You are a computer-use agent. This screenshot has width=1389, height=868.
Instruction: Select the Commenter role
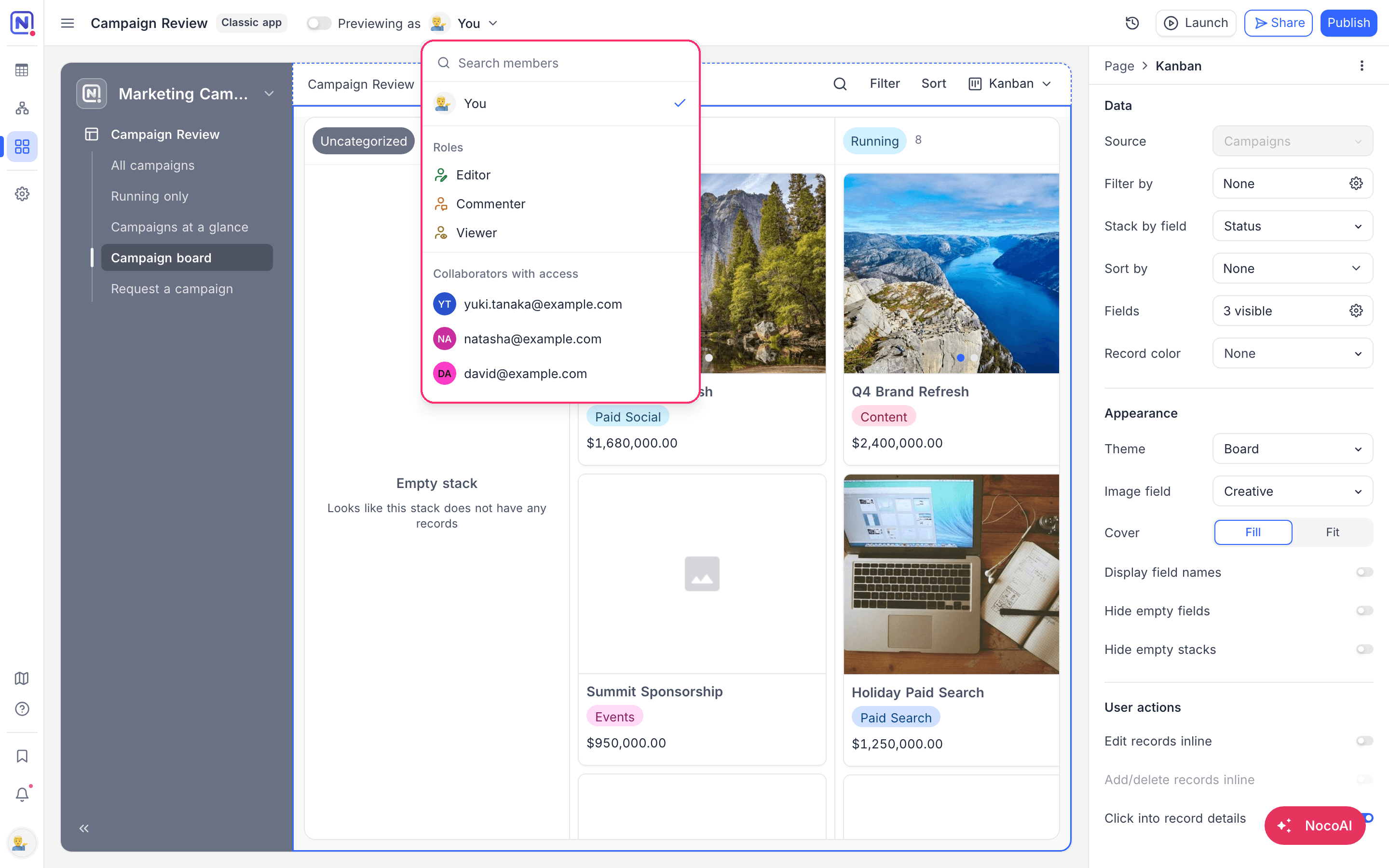click(x=560, y=204)
